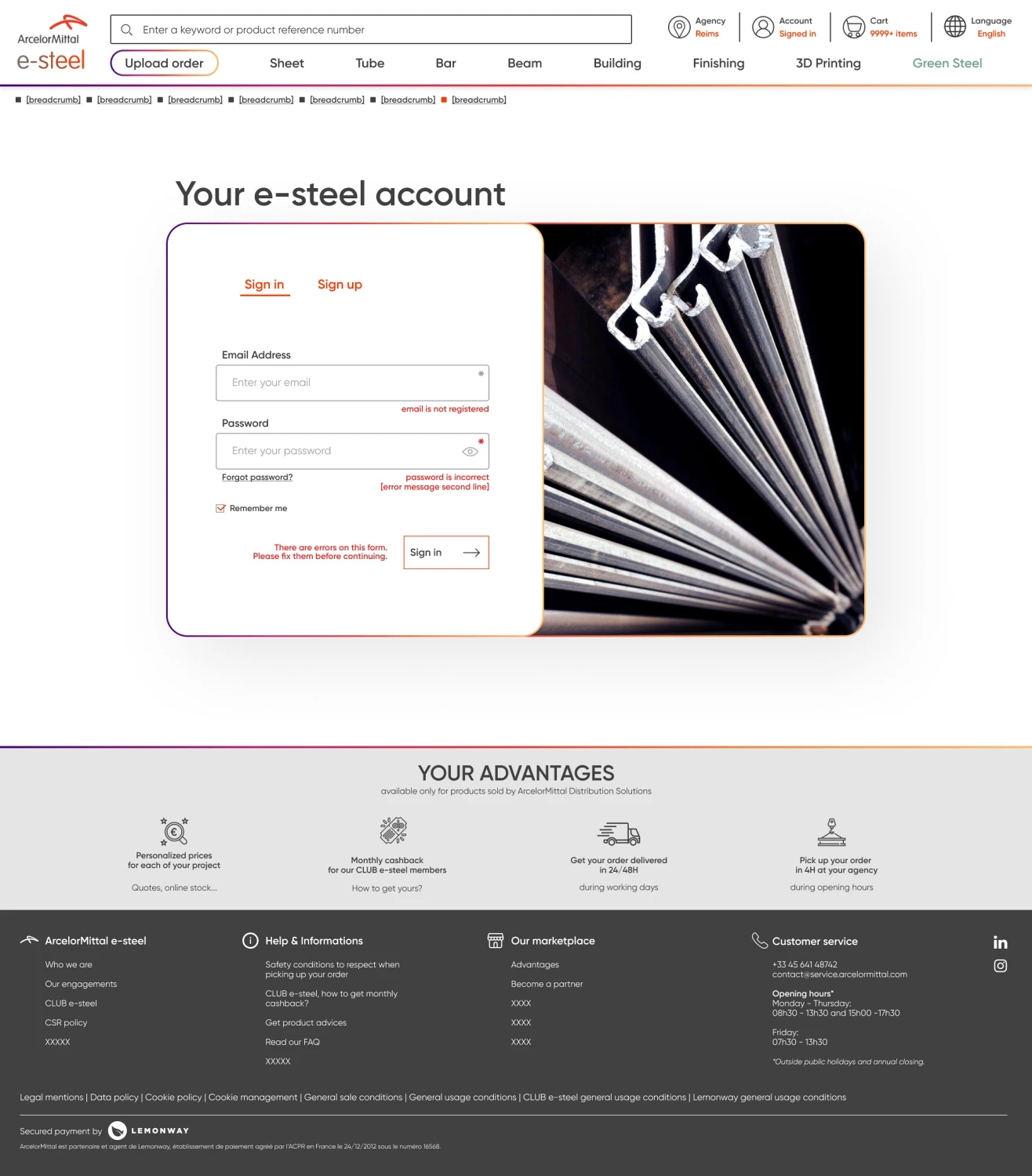Open the Beam menu
1032x1176 pixels.
(x=525, y=64)
